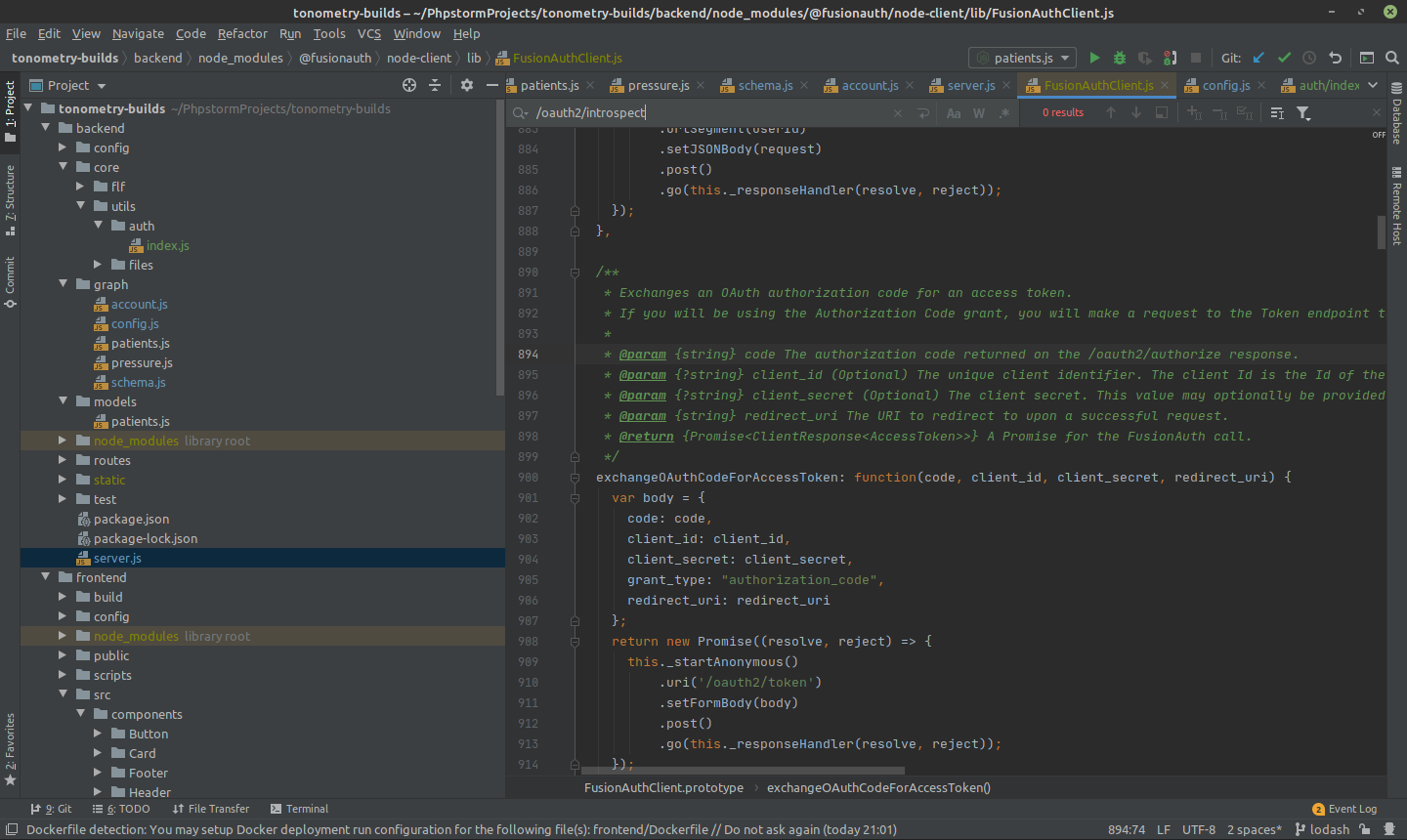The image size is (1407, 840).
Task: Commit changes using Git checkmark icon
Action: (1284, 58)
